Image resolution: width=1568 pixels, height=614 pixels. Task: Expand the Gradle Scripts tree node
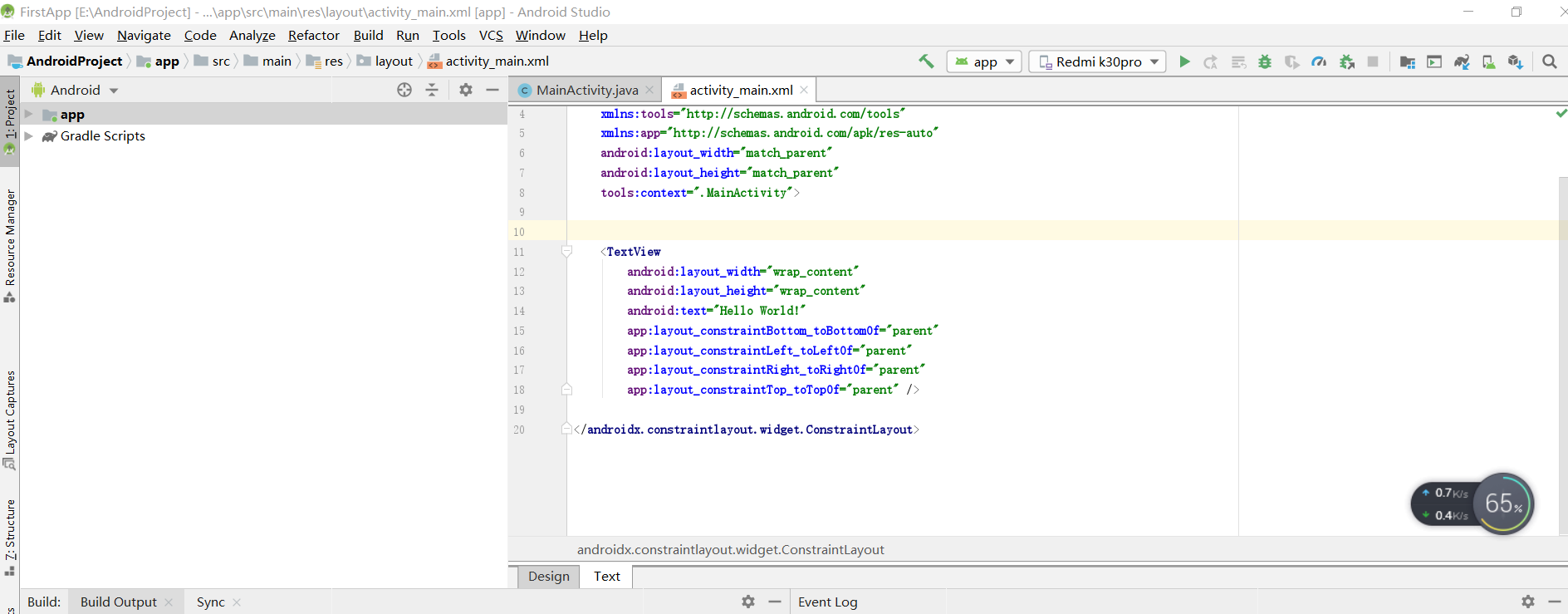coord(29,135)
